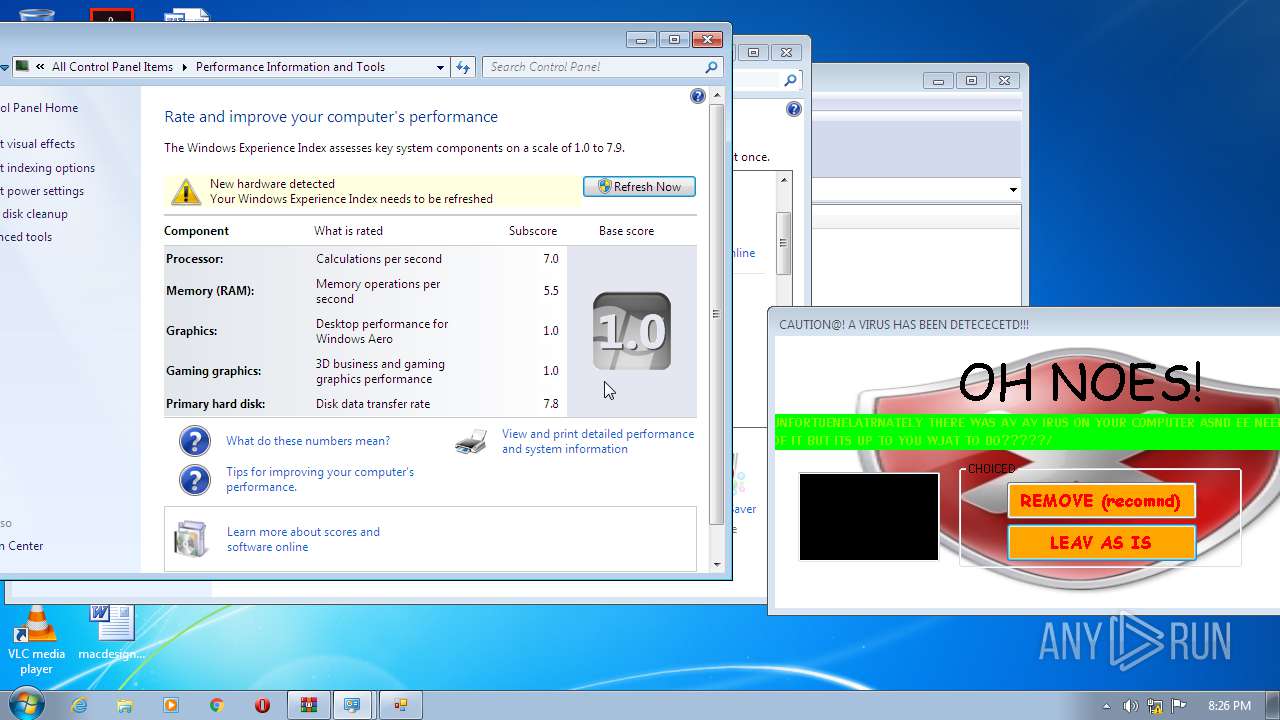1280x720 pixels.
Task: Open Windows Media Player from taskbar
Action: [171, 705]
